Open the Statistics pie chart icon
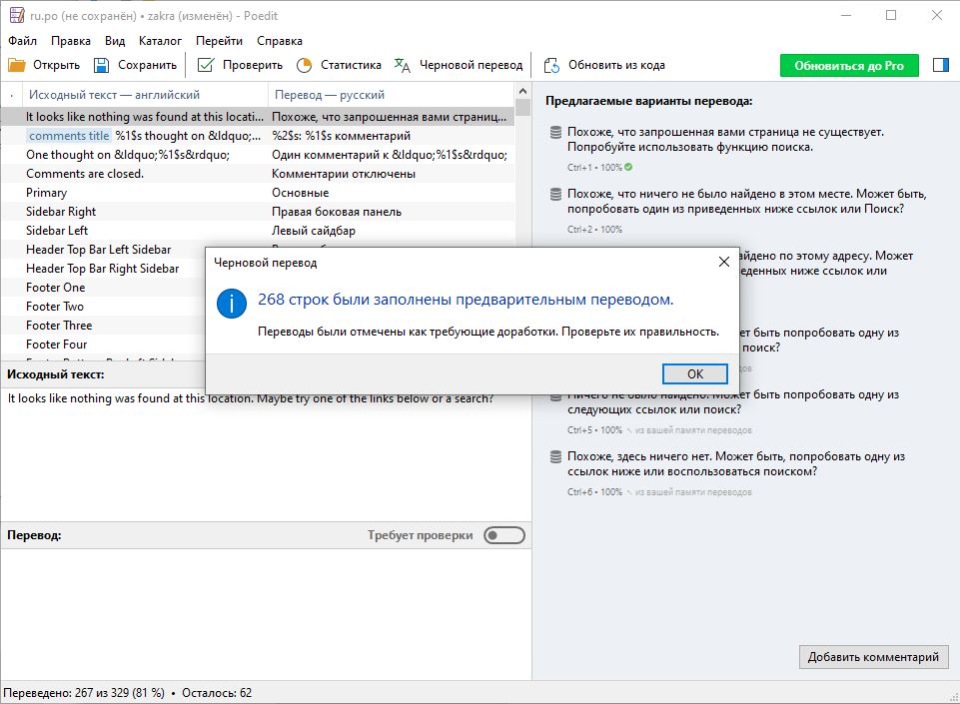960x704 pixels. click(304, 65)
